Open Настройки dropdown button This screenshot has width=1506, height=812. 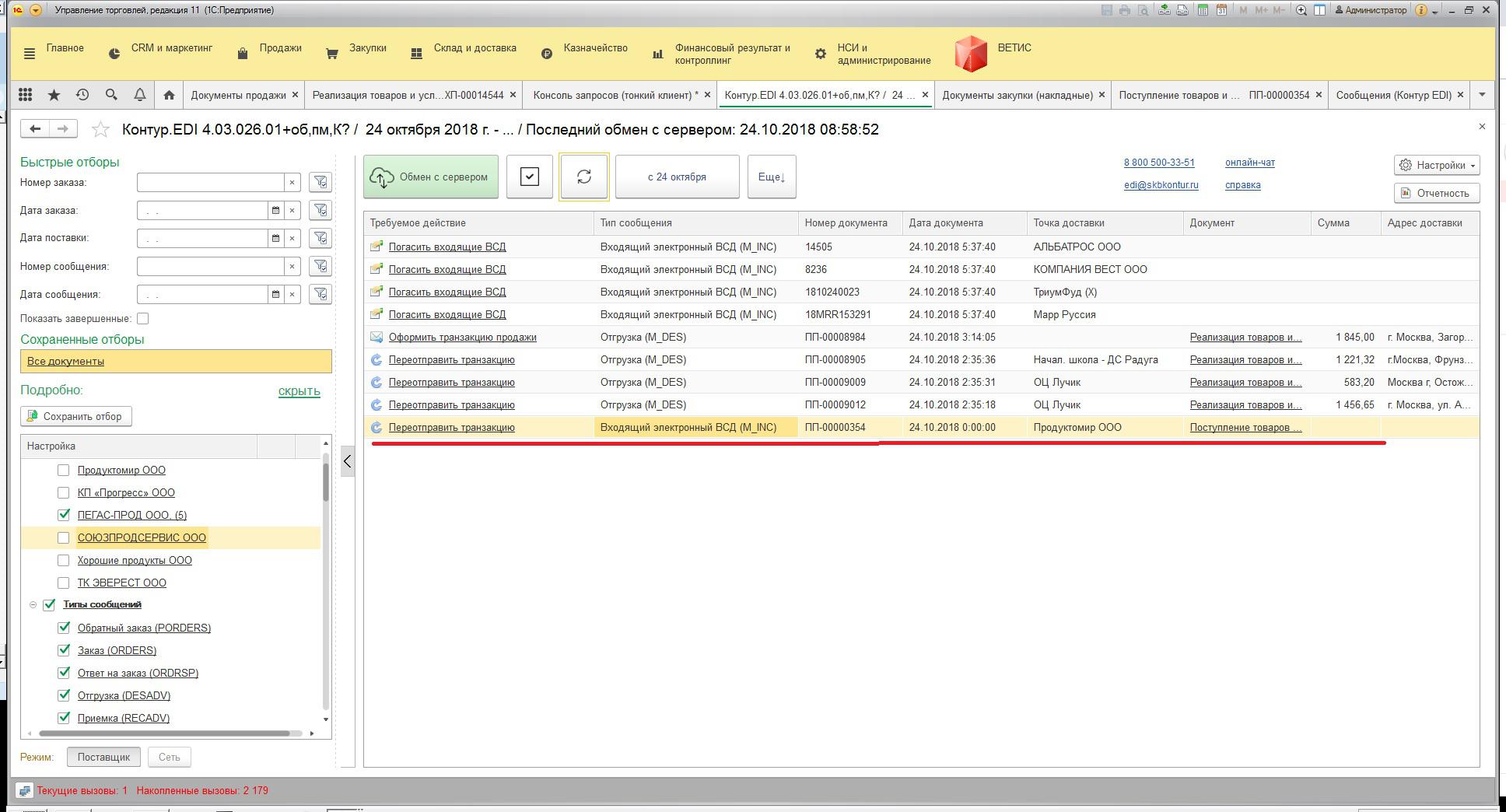click(x=1436, y=165)
